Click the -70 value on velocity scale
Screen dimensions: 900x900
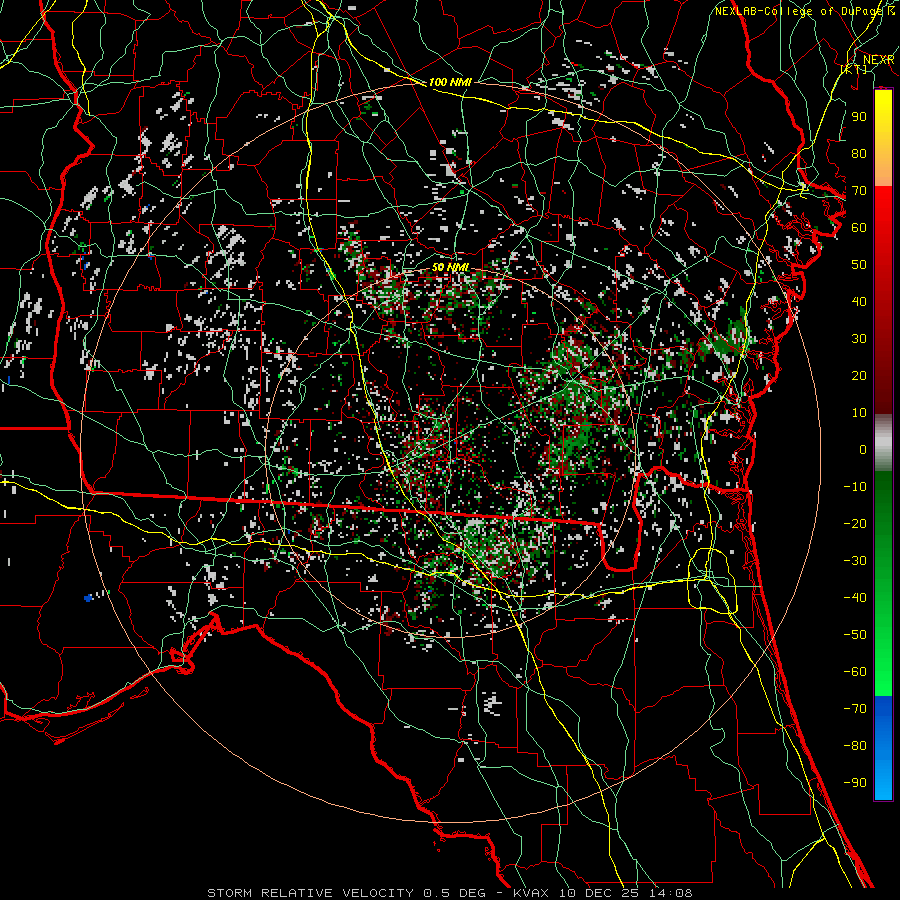point(855,709)
